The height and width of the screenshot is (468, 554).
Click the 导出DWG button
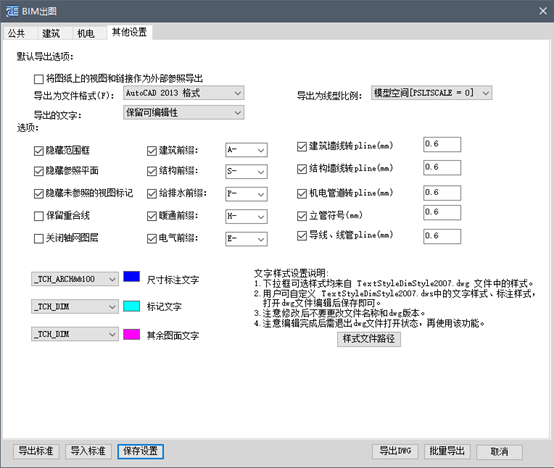395,451
